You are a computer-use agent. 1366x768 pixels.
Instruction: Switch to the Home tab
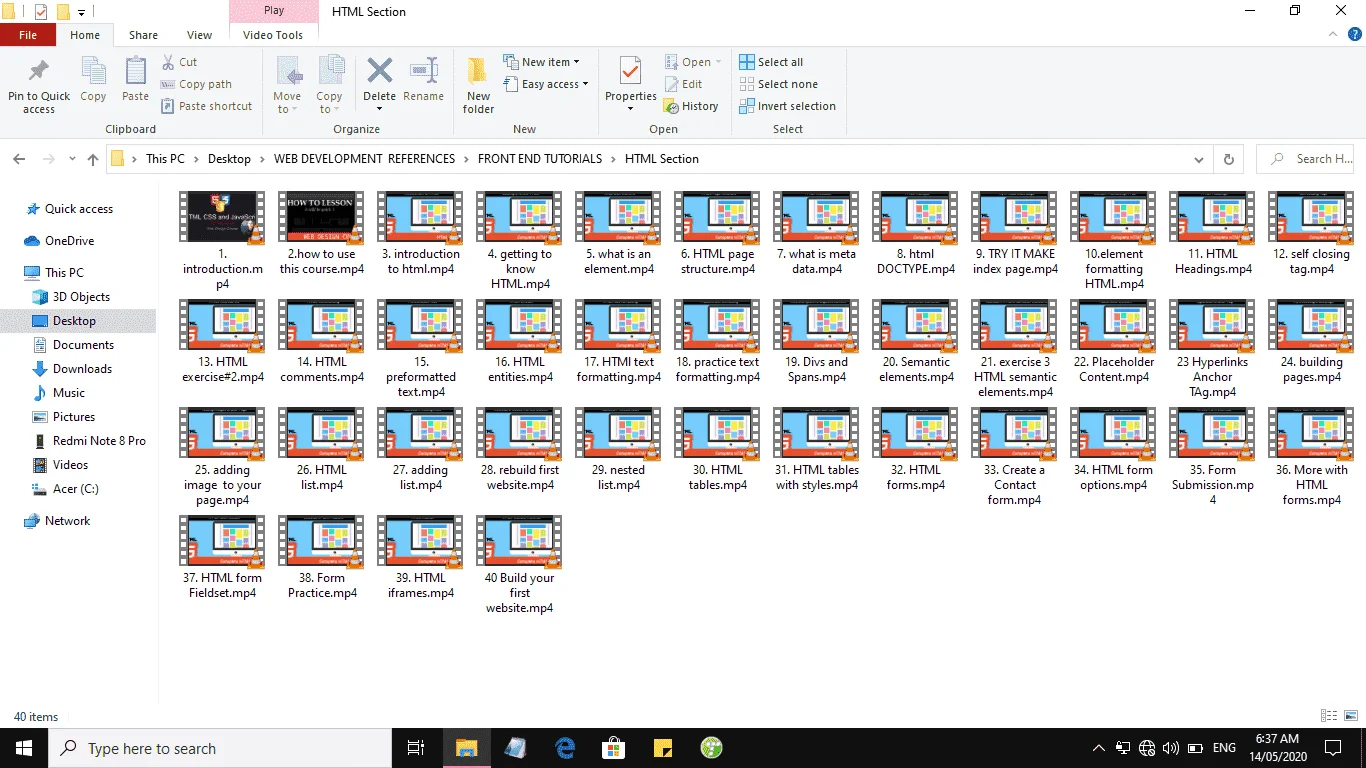(85, 35)
